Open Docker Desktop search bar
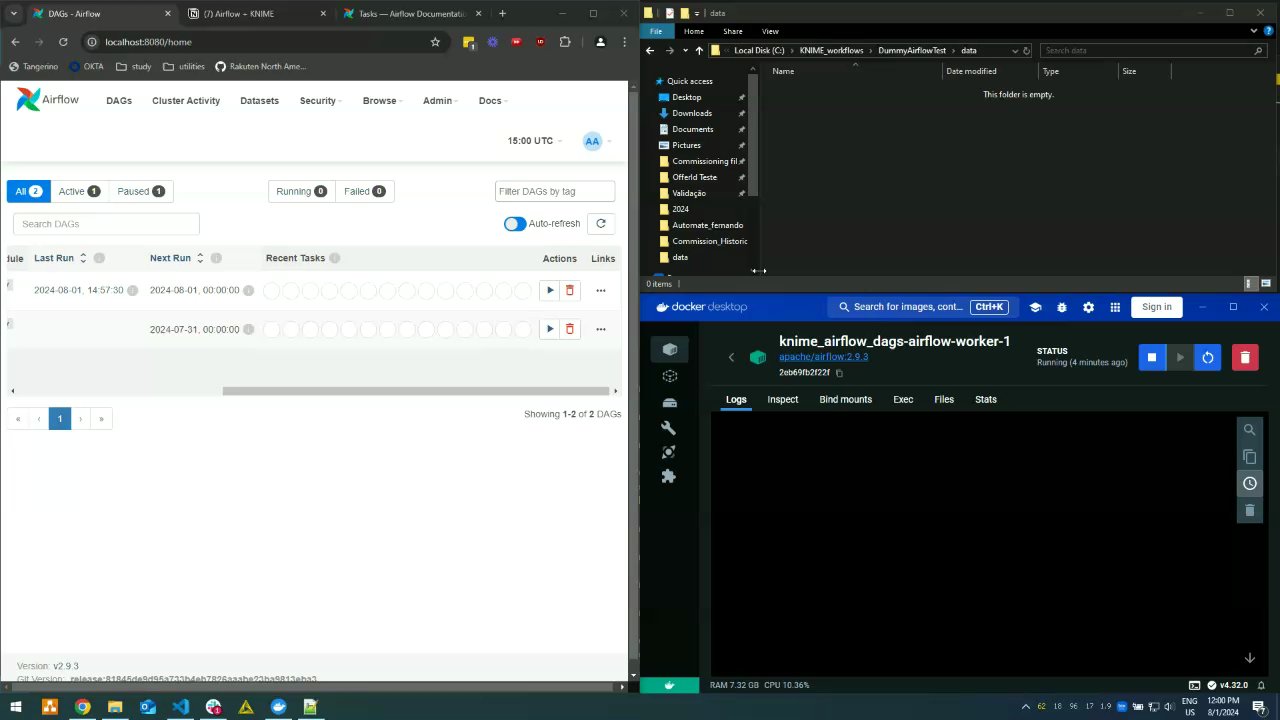This screenshot has height=720, width=1280. point(923,307)
